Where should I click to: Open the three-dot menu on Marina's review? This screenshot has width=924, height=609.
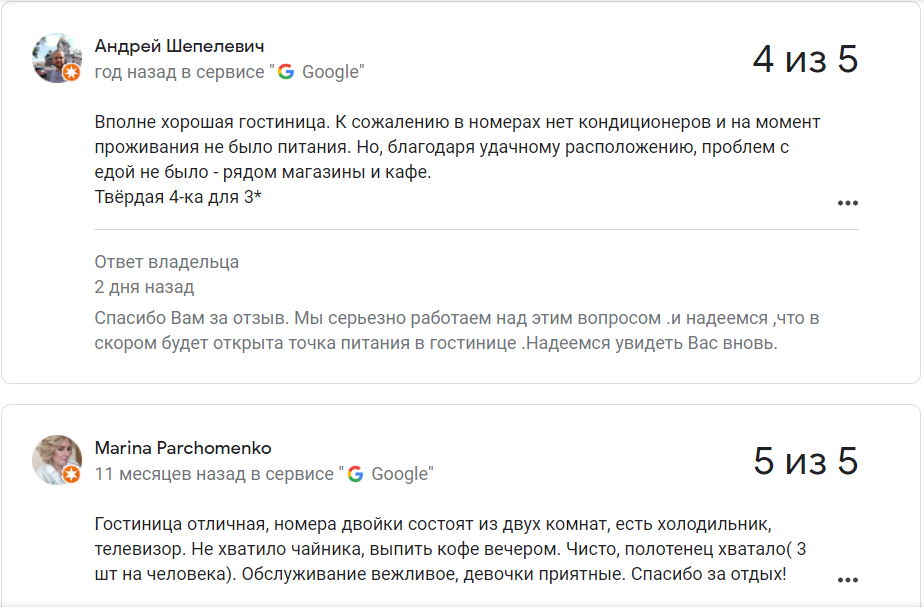pos(847,580)
